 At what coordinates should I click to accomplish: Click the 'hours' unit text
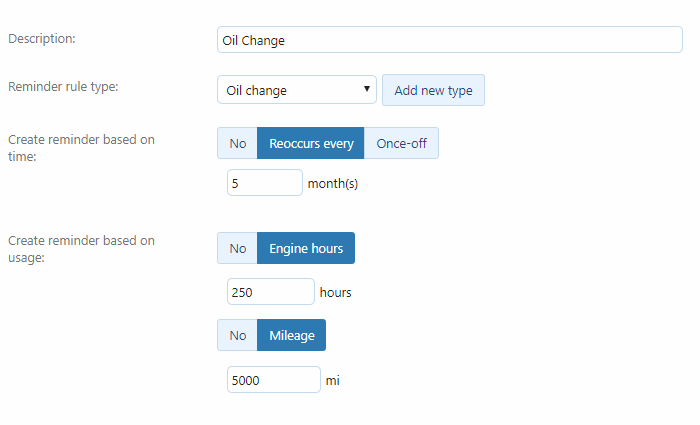coord(336,292)
